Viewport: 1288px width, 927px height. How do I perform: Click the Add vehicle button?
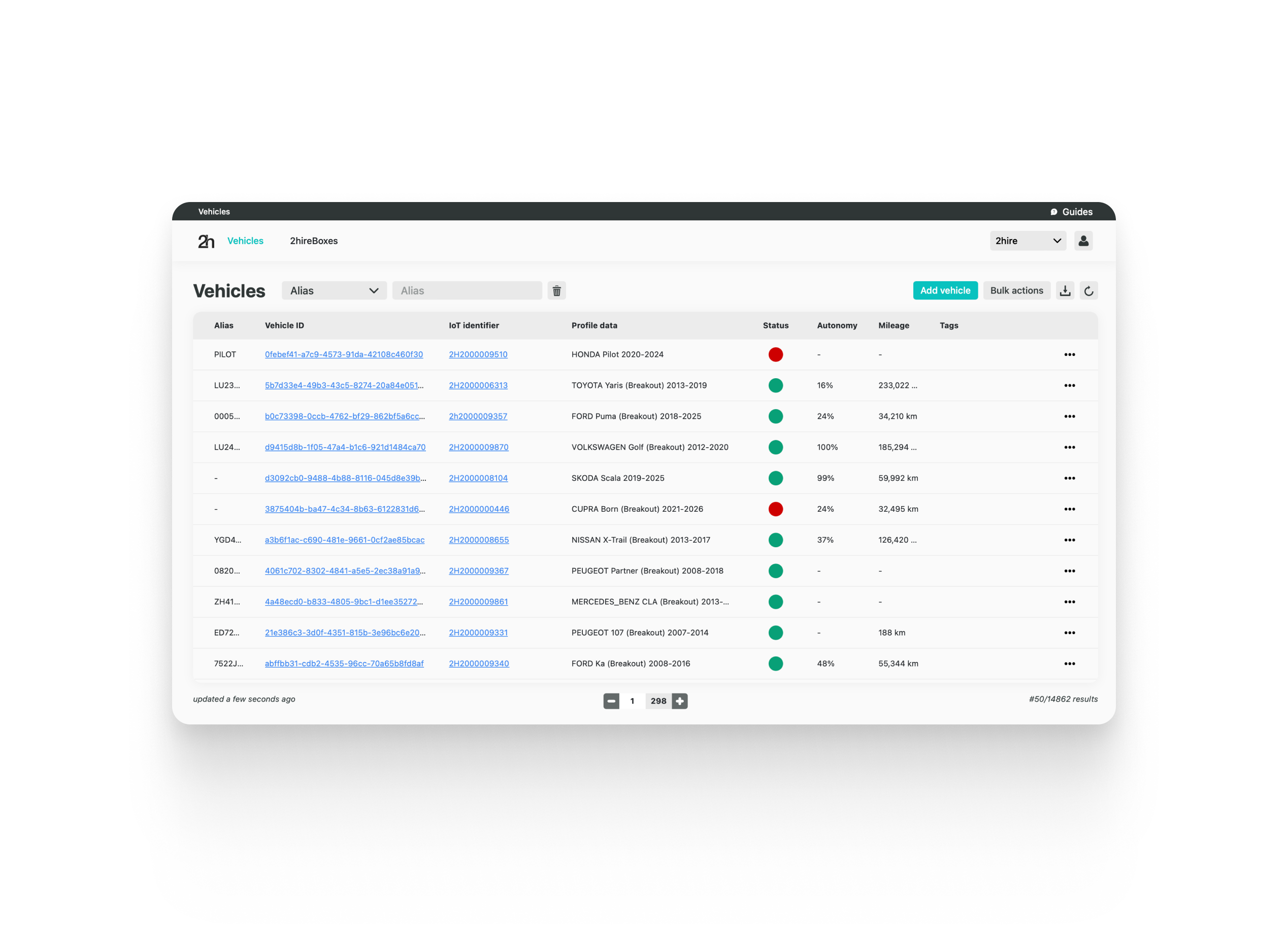pos(944,291)
